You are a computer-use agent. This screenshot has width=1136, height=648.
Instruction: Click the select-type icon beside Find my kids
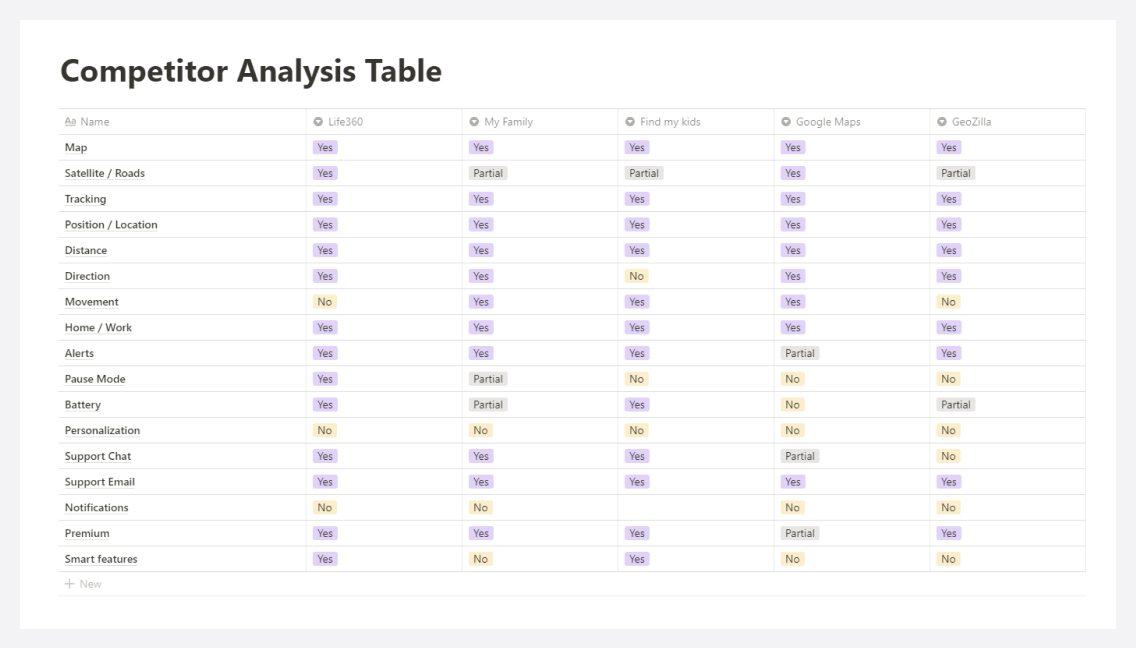click(630, 122)
